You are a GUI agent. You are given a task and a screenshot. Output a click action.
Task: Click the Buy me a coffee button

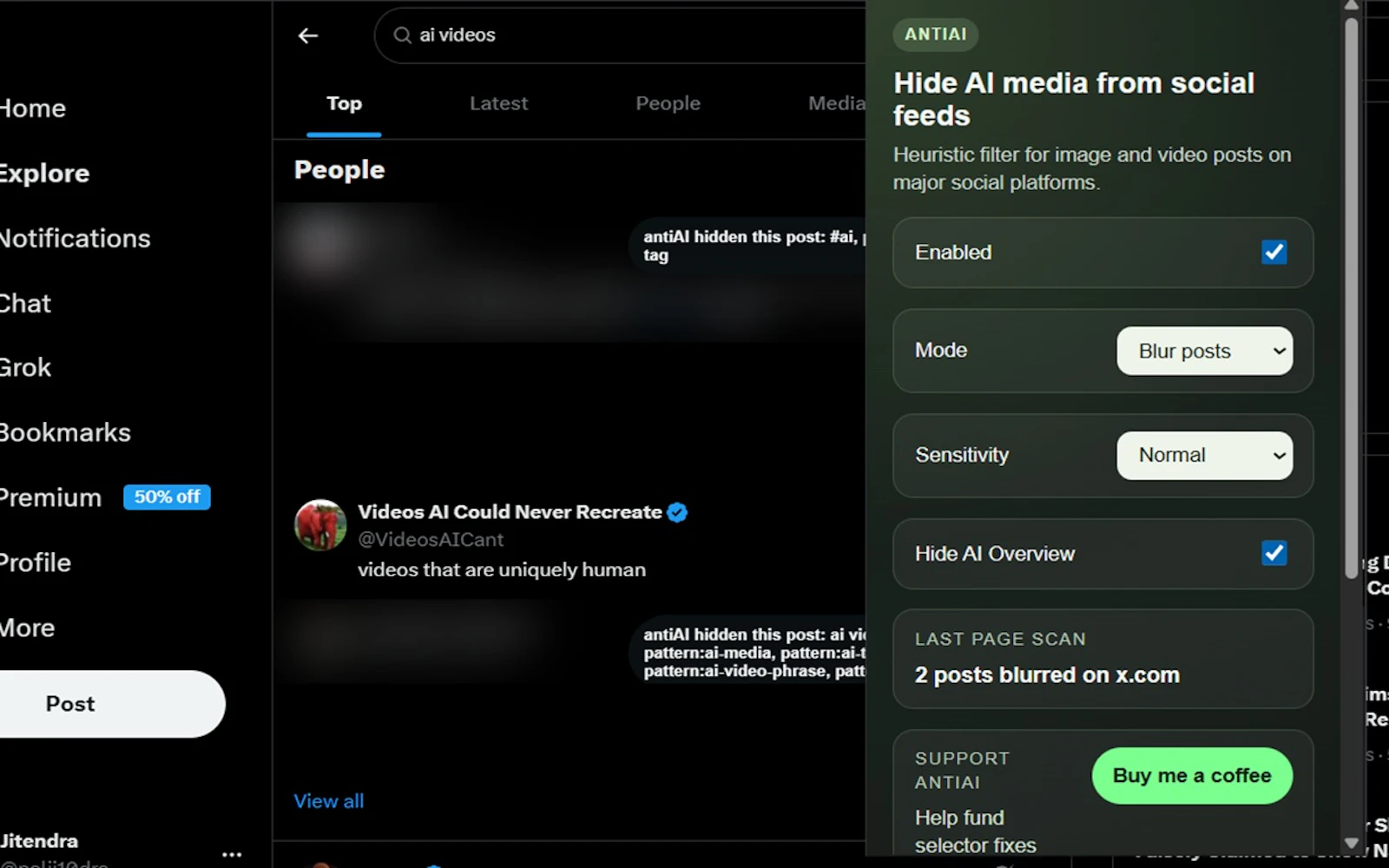[1191, 775]
